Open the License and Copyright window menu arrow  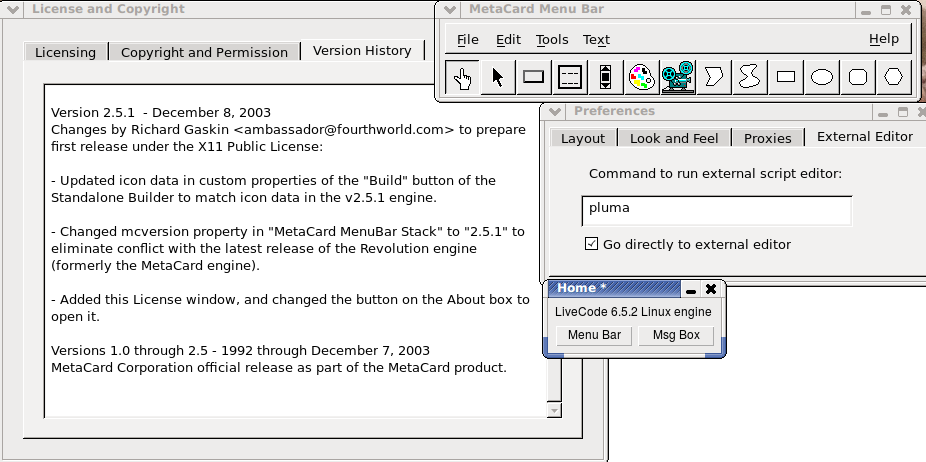coord(12,9)
